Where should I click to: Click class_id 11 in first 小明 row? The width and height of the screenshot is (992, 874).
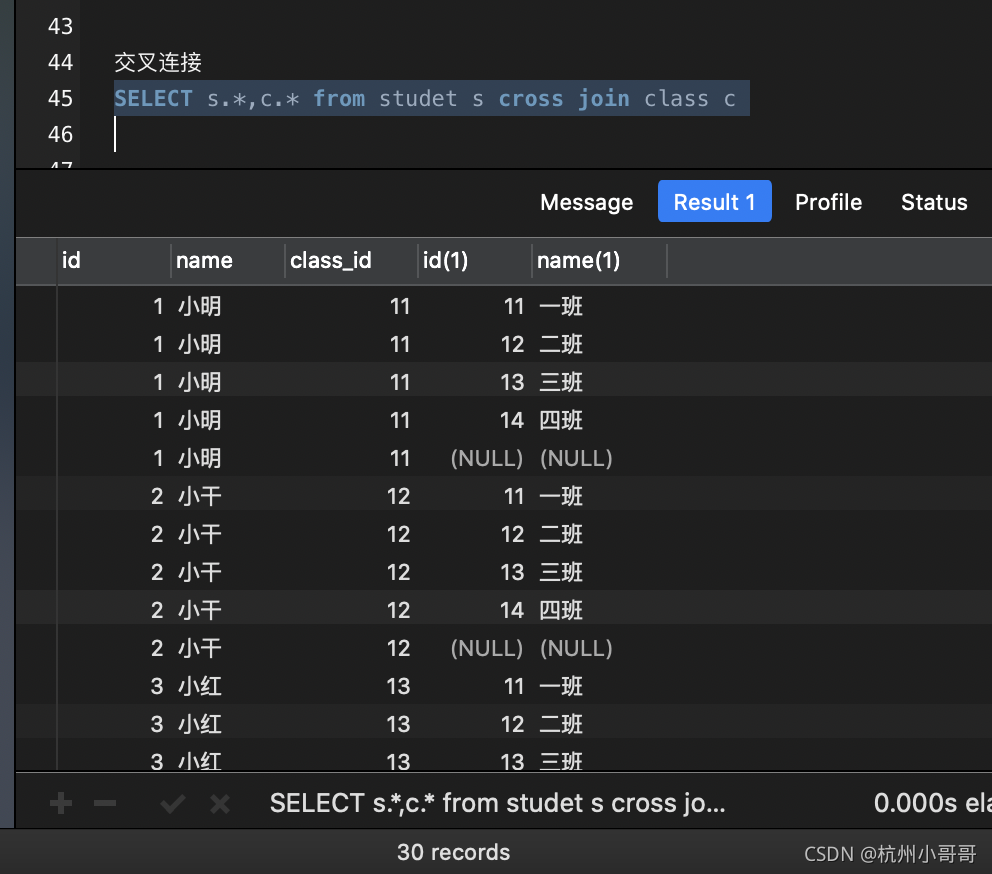tap(400, 307)
